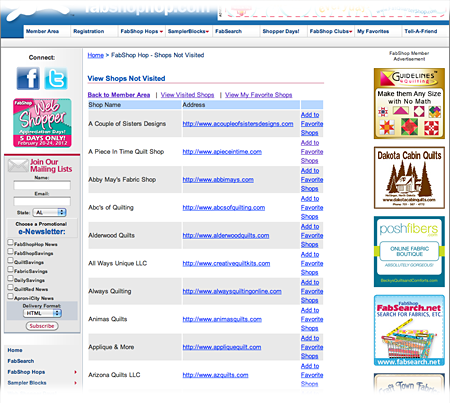Check the FabShopHop News checkbox

tap(10, 242)
